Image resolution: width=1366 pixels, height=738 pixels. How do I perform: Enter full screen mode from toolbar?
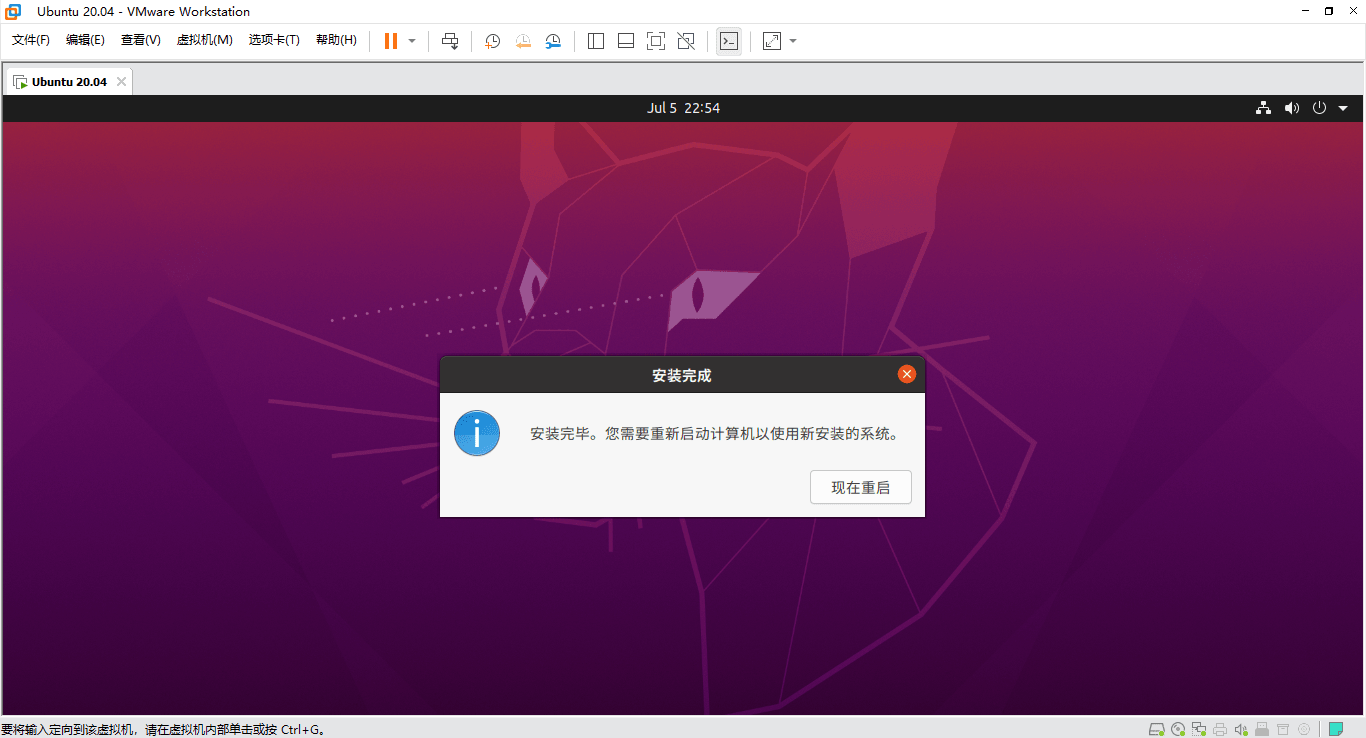click(656, 41)
